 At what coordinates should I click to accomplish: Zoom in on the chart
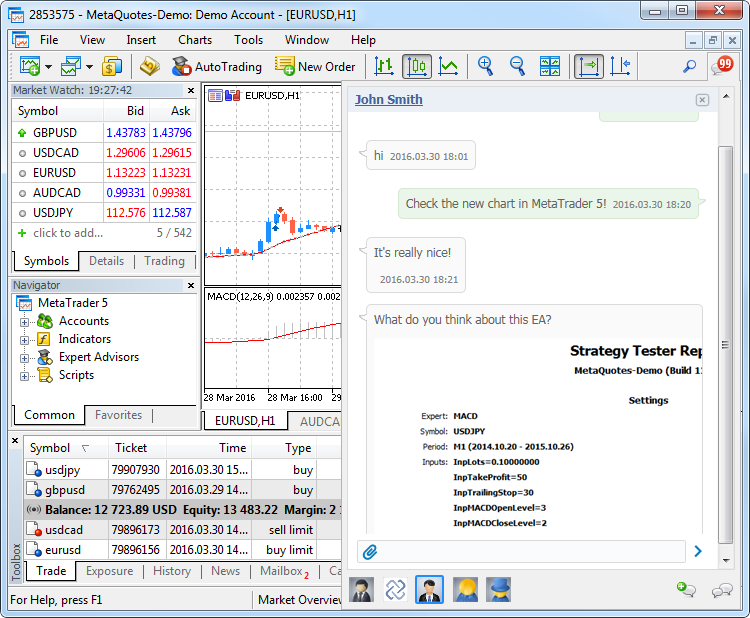[486, 67]
